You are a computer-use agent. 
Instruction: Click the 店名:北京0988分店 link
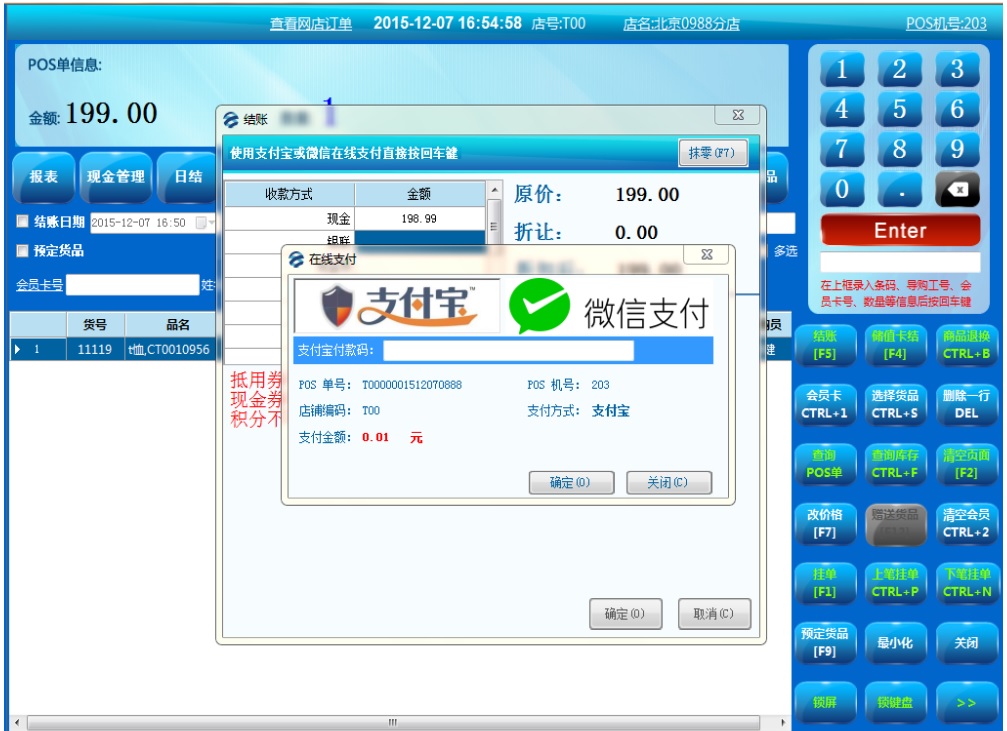coord(681,24)
